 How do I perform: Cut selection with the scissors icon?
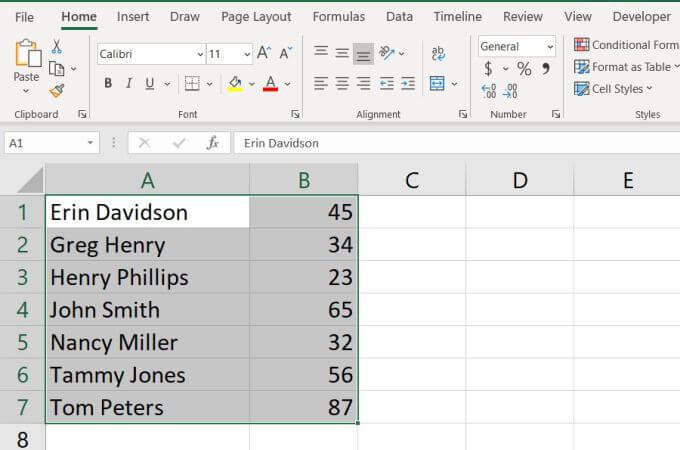[x=56, y=46]
